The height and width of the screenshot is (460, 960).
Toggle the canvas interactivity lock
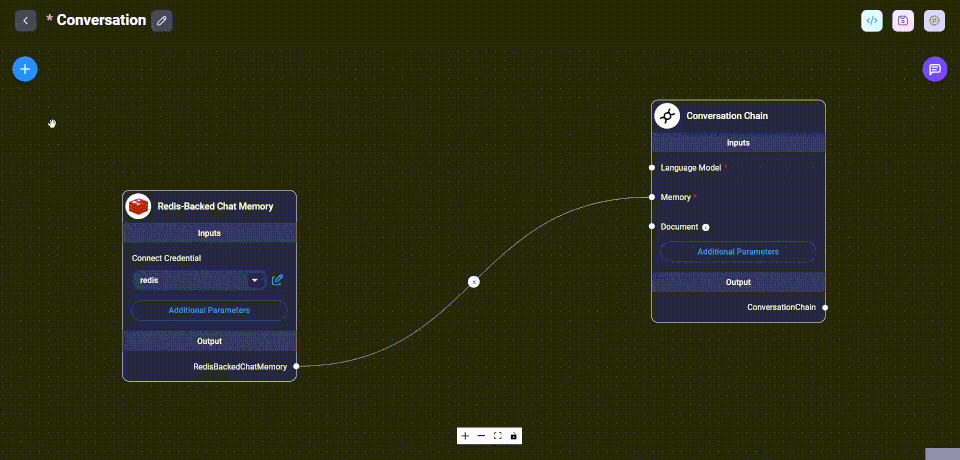[x=514, y=436]
